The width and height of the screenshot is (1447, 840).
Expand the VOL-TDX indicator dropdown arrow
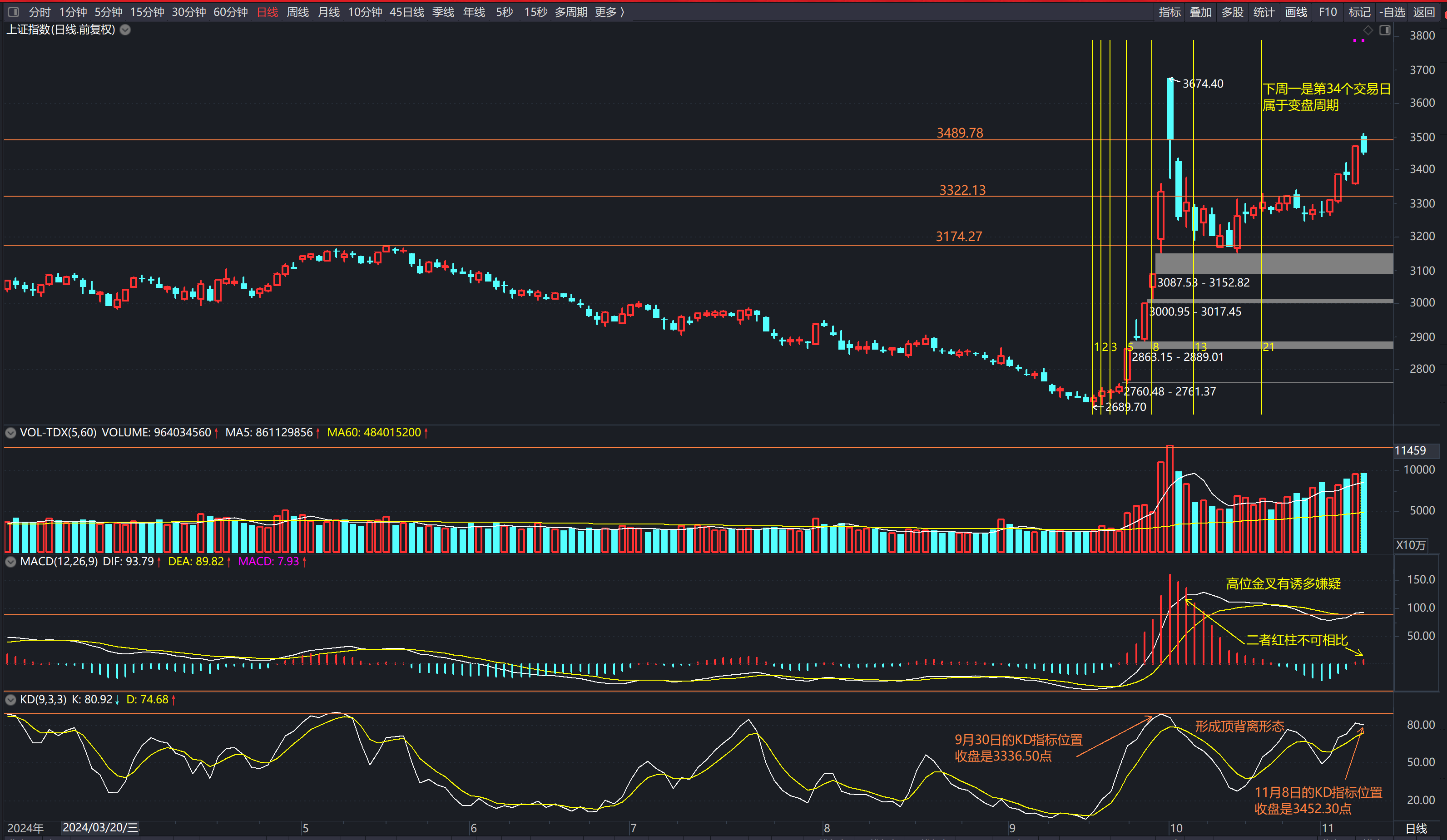10,432
